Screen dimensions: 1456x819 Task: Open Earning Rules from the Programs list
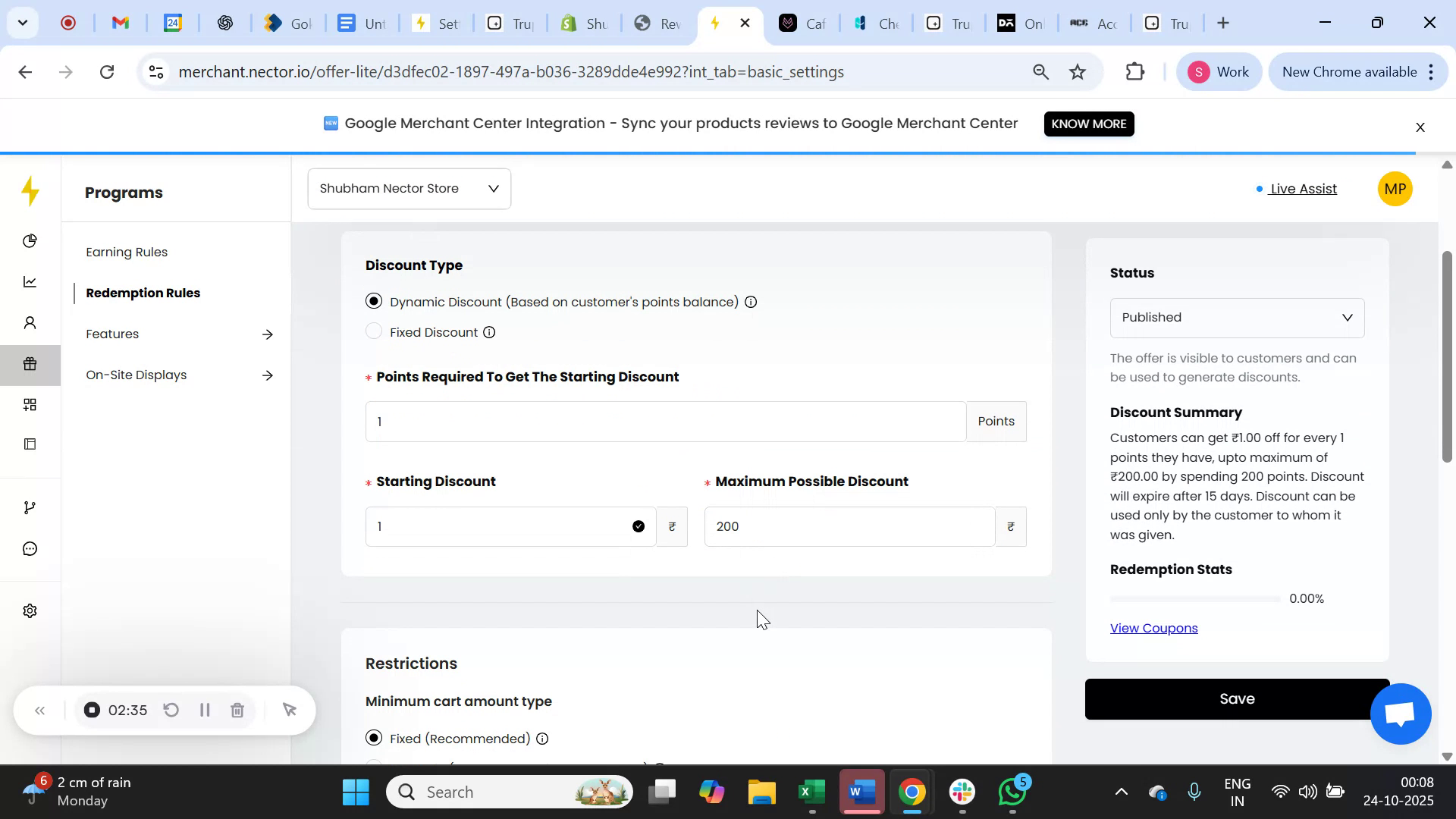tap(126, 251)
